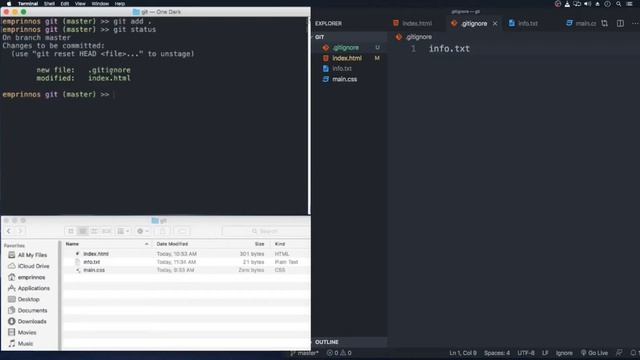Start Go Live server from status bar
Viewport: 640px width, 360px height.
click(594, 353)
